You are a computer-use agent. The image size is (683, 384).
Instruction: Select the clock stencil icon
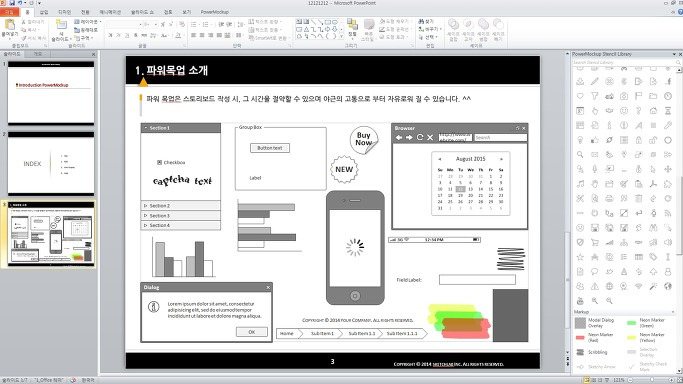pyautogui.click(x=668, y=96)
